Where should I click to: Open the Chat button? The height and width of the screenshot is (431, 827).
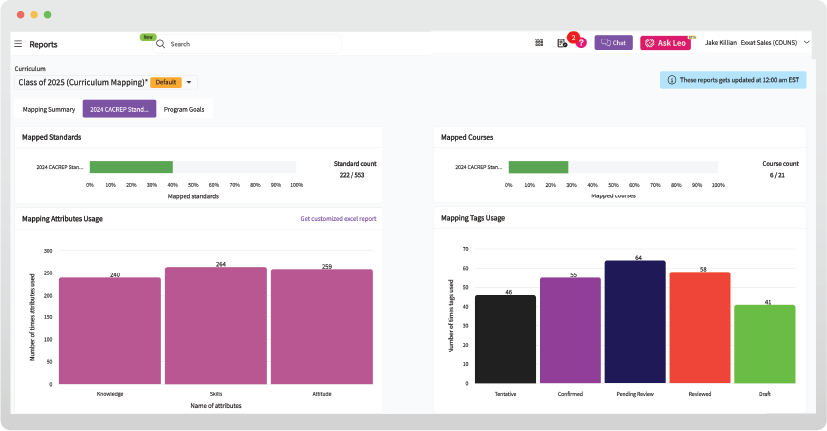(x=613, y=43)
